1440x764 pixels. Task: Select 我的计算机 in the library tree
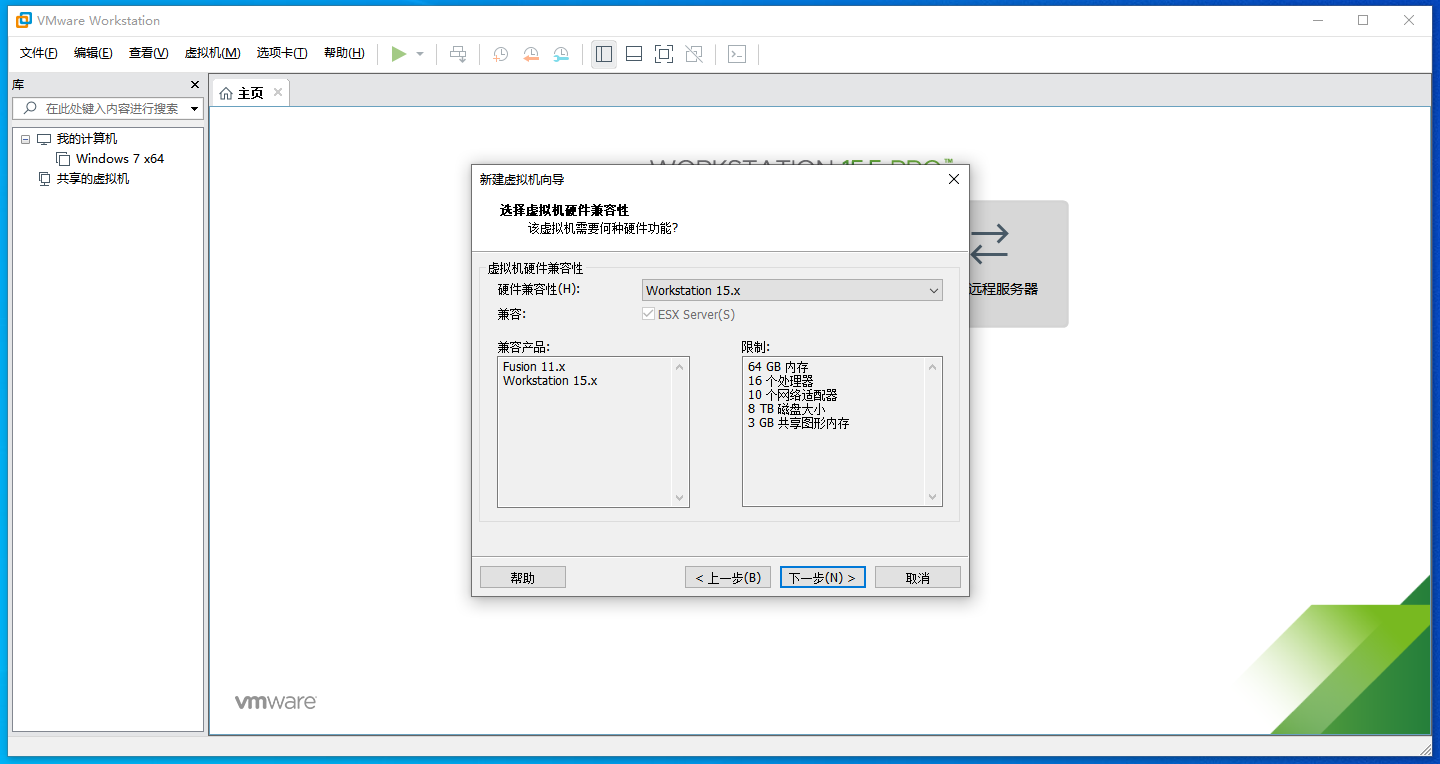87,139
